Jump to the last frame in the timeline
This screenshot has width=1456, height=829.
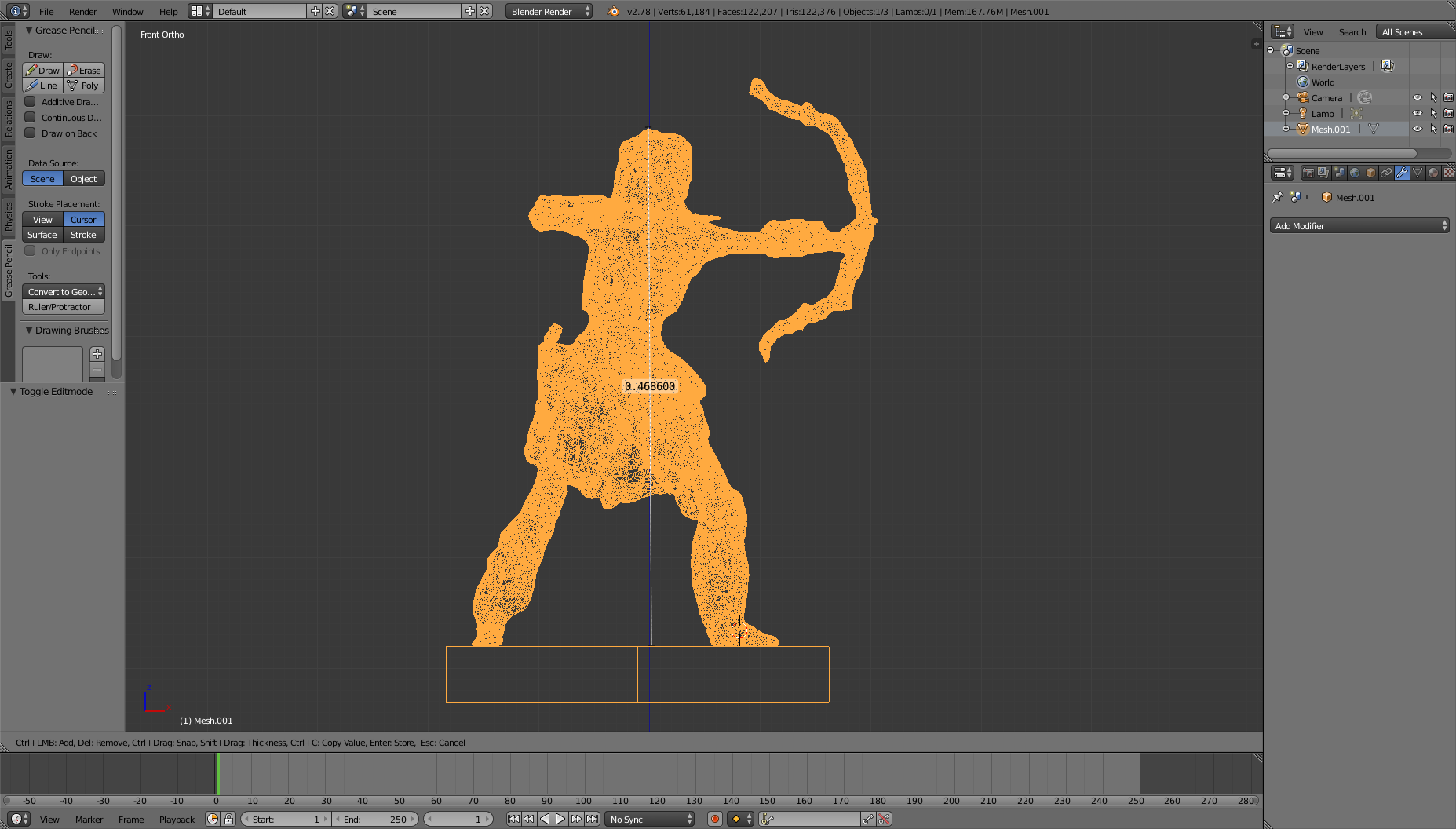point(593,819)
